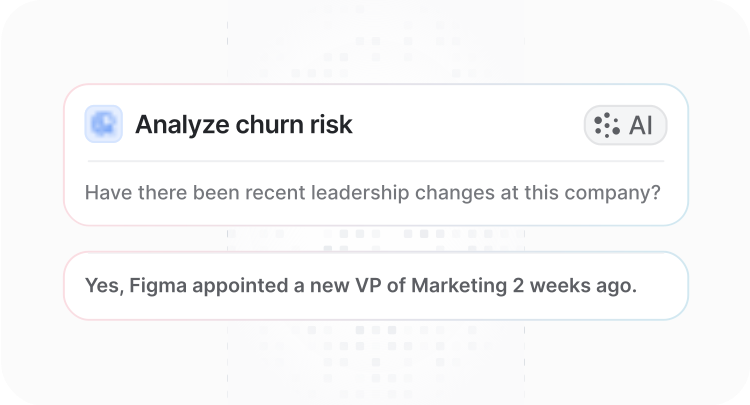The image size is (750, 405).
Task: Click the AI sparkle dots icon
Action: tap(607, 125)
